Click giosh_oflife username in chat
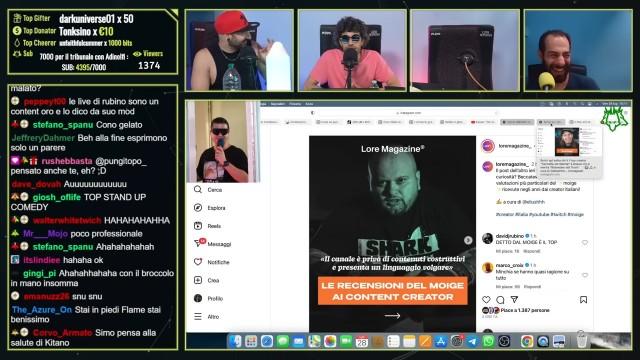 point(57,197)
